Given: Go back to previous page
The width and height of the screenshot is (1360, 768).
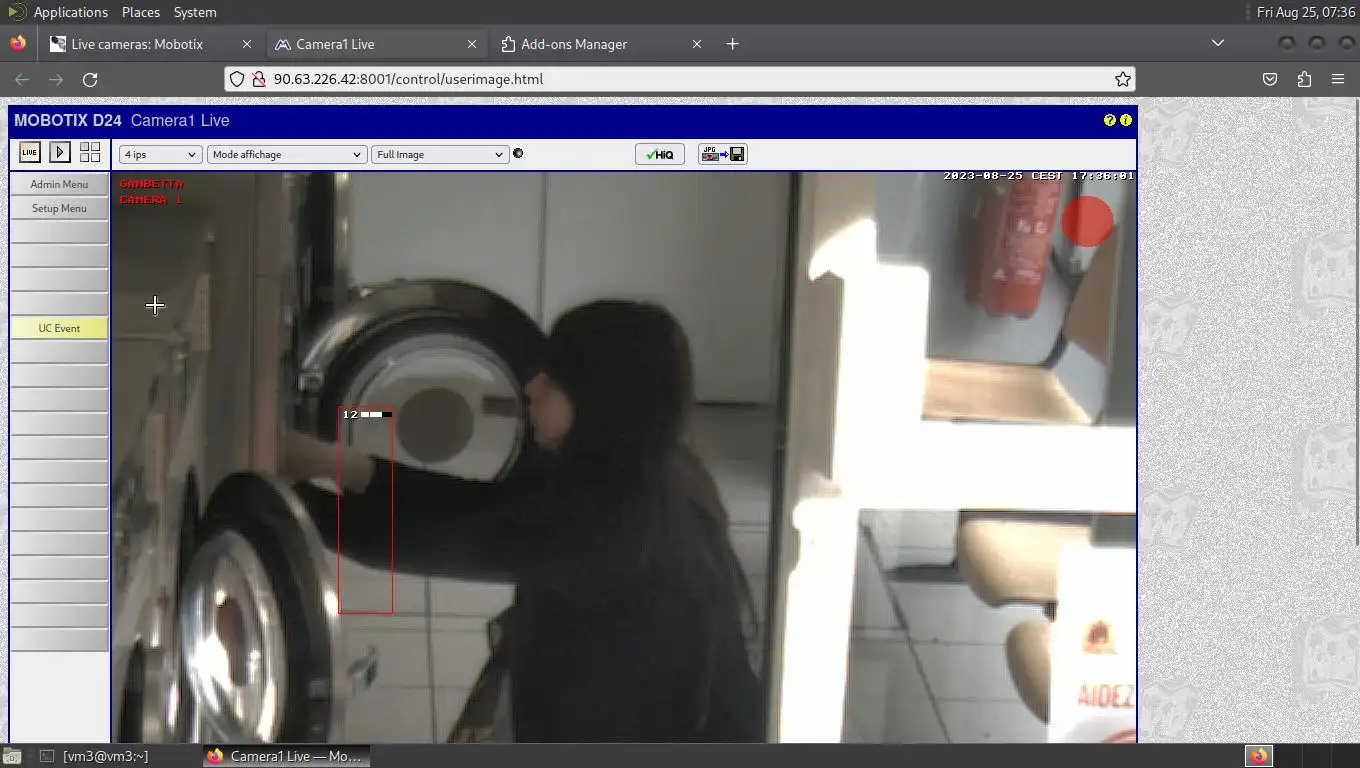Looking at the screenshot, I should point(22,79).
